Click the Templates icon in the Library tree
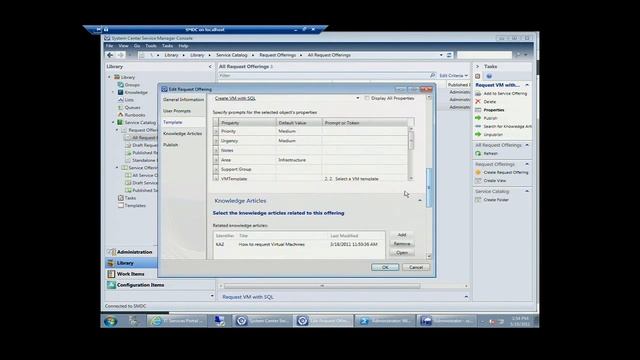Image resolution: width=640 pixels, height=360 pixels. click(121, 205)
